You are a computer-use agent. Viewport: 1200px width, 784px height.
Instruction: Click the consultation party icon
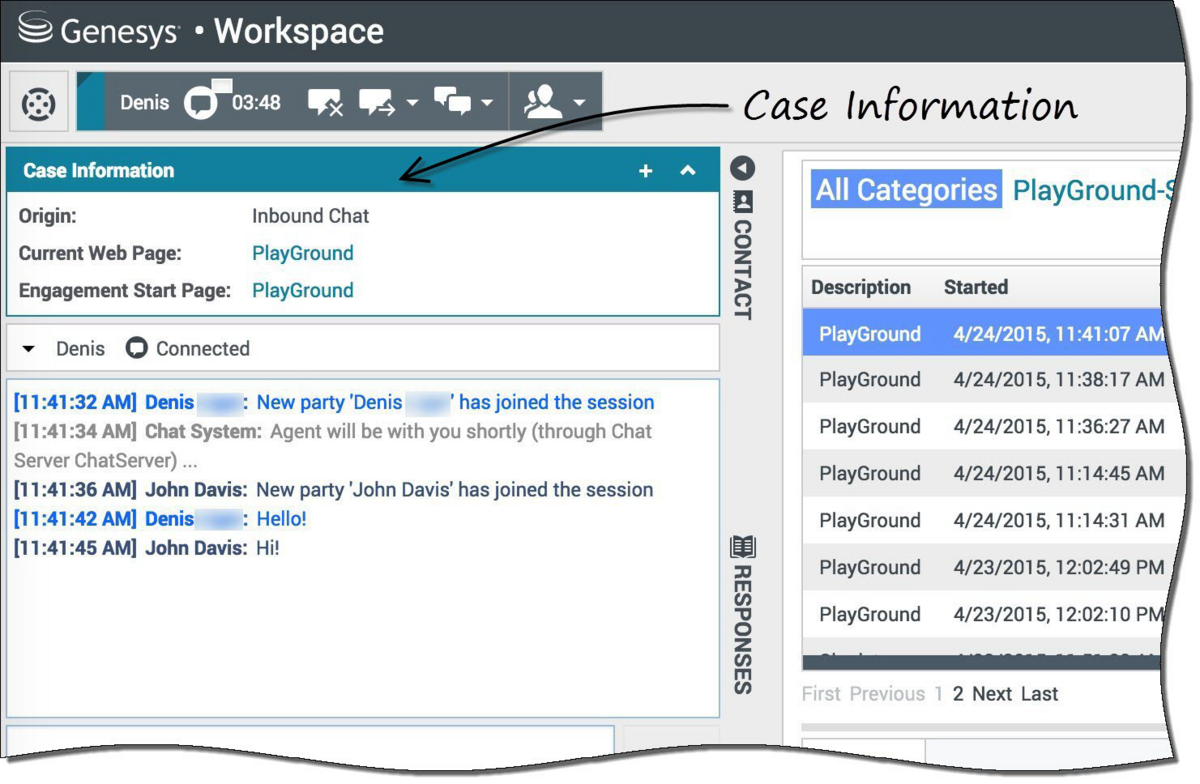click(543, 102)
